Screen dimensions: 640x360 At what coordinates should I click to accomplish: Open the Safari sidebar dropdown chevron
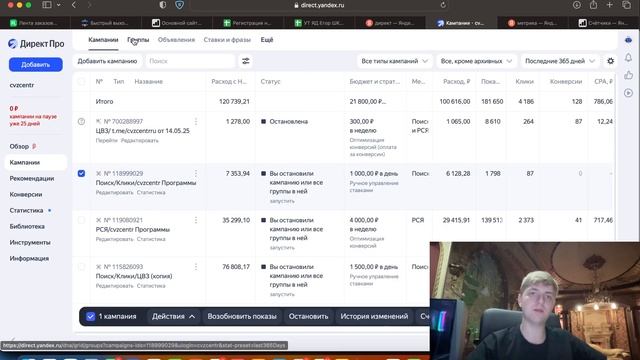coord(59,5)
